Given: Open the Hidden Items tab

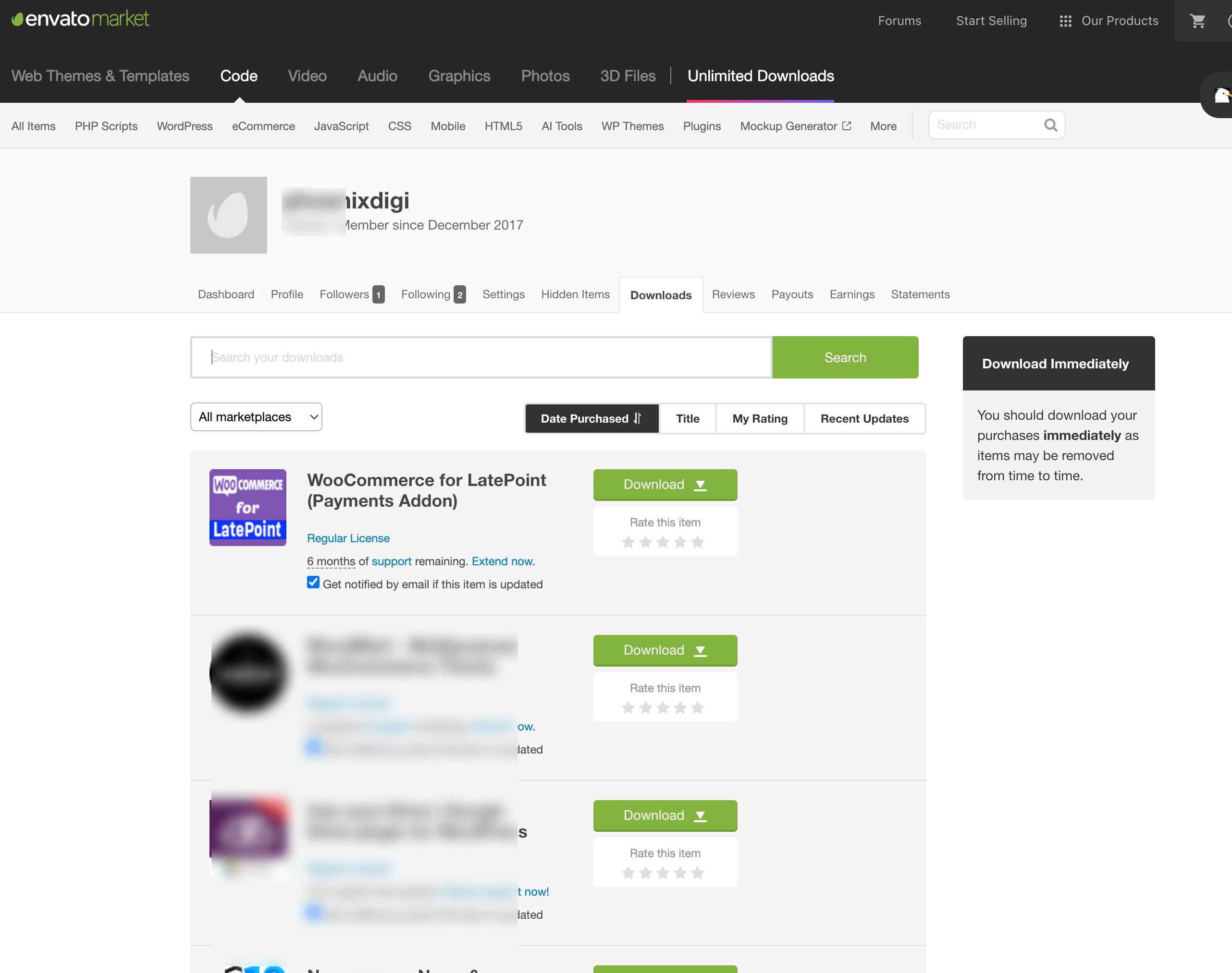Looking at the screenshot, I should click(575, 294).
